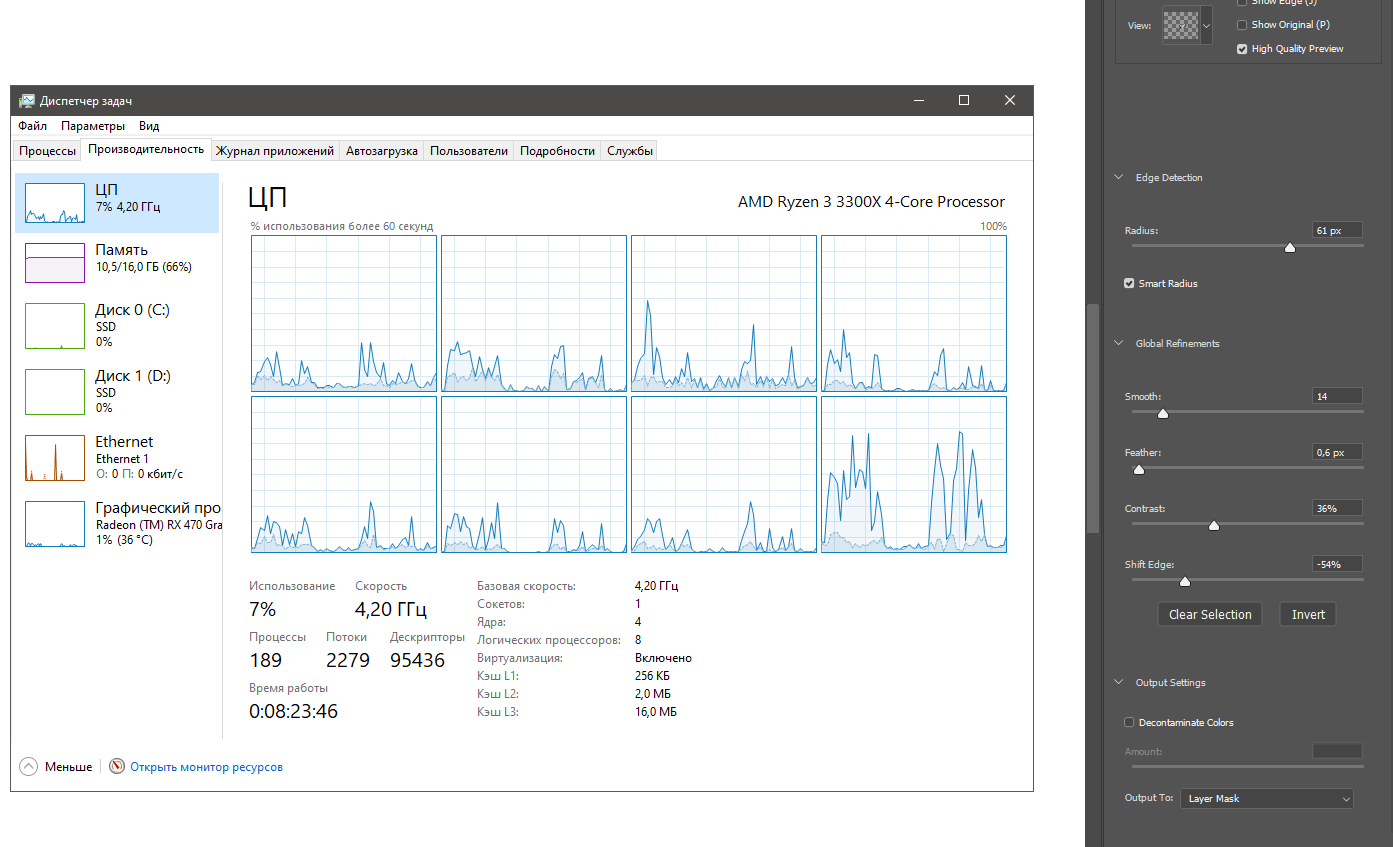Open the Вид menu in Task Manager
Image resolution: width=1393 pixels, height=847 pixels.
[x=149, y=126]
